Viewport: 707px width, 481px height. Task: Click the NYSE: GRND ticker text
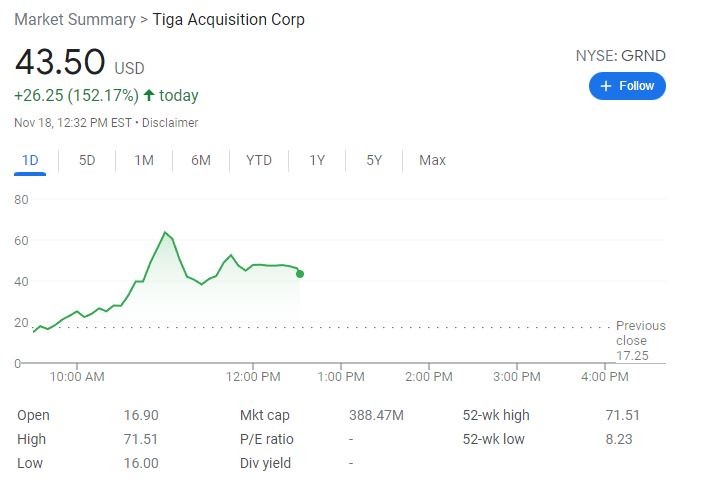(620, 56)
